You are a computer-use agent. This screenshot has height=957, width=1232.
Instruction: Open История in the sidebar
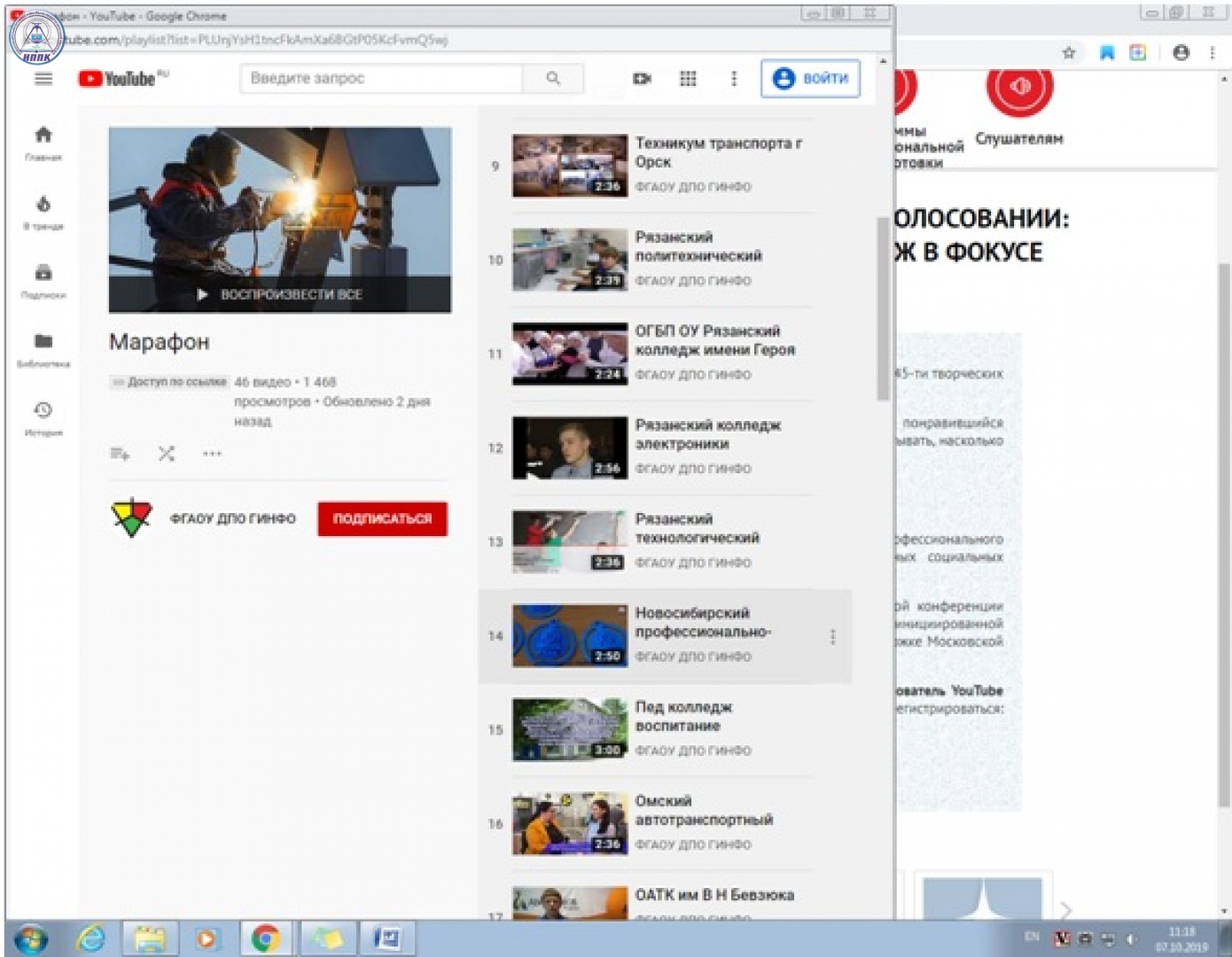point(43,418)
